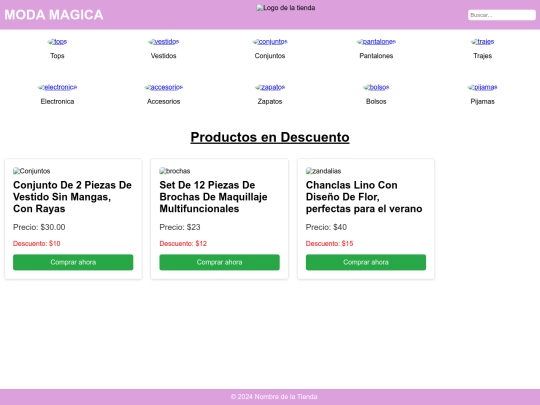Click the 2024 Nombre de la Tienda footer
This screenshot has width=540, height=405.
click(274, 397)
